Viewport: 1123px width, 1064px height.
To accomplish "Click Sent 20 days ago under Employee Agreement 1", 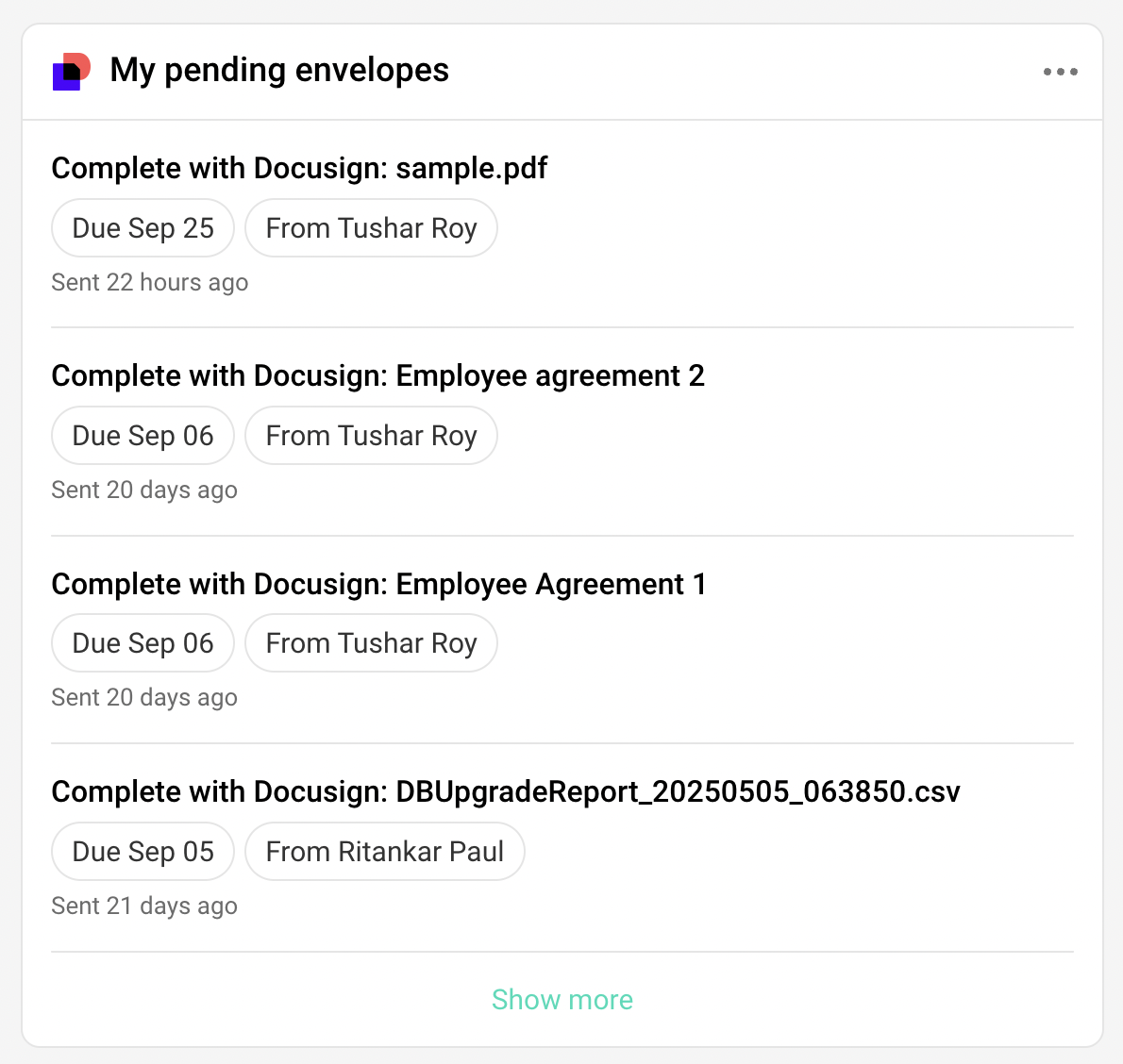I will (143, 698).
